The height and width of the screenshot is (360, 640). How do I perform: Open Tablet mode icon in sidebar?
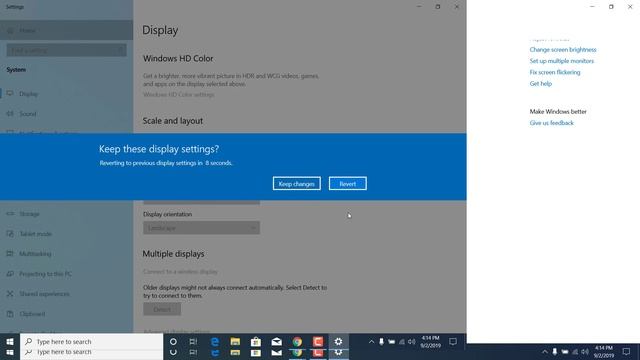(x=10, y=233)
